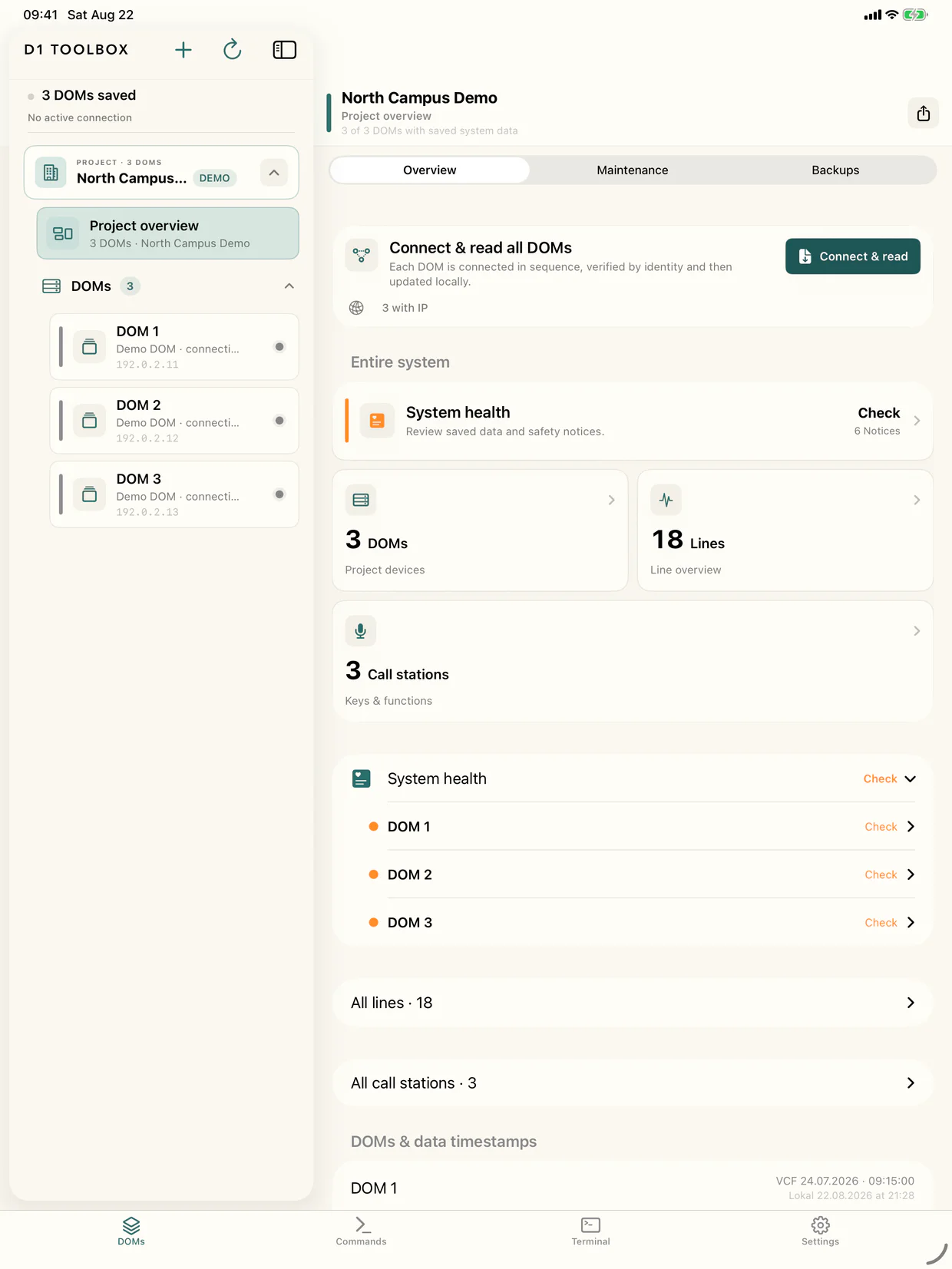Click the 'DOMs & data timestamps' heading
Screen dimensions: 952x1269
[444, 1142]
